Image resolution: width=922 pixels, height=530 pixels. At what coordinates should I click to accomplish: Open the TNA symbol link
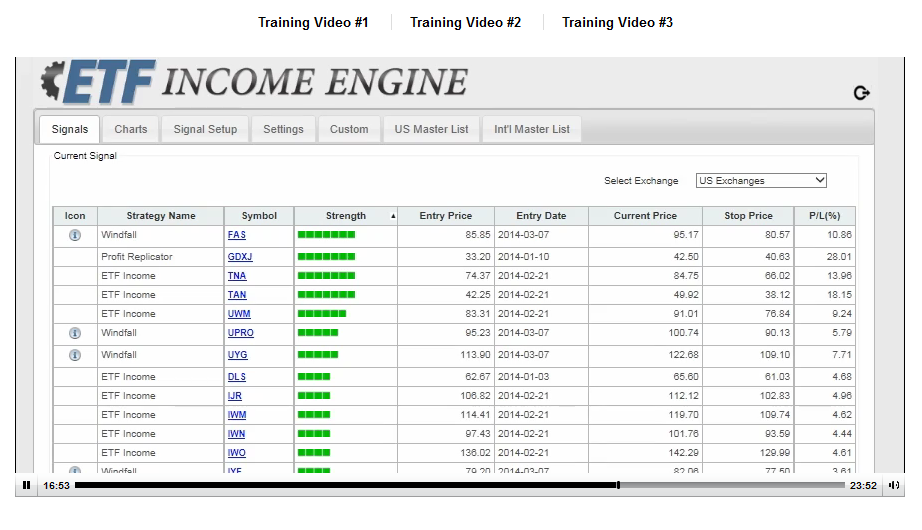tap(237, 276)
